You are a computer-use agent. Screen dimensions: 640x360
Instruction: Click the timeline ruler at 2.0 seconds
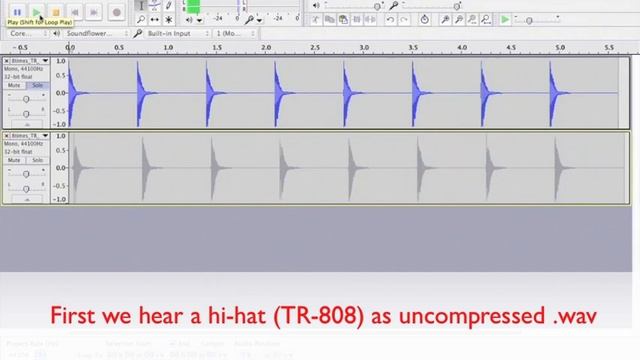(x=266, y=48)
